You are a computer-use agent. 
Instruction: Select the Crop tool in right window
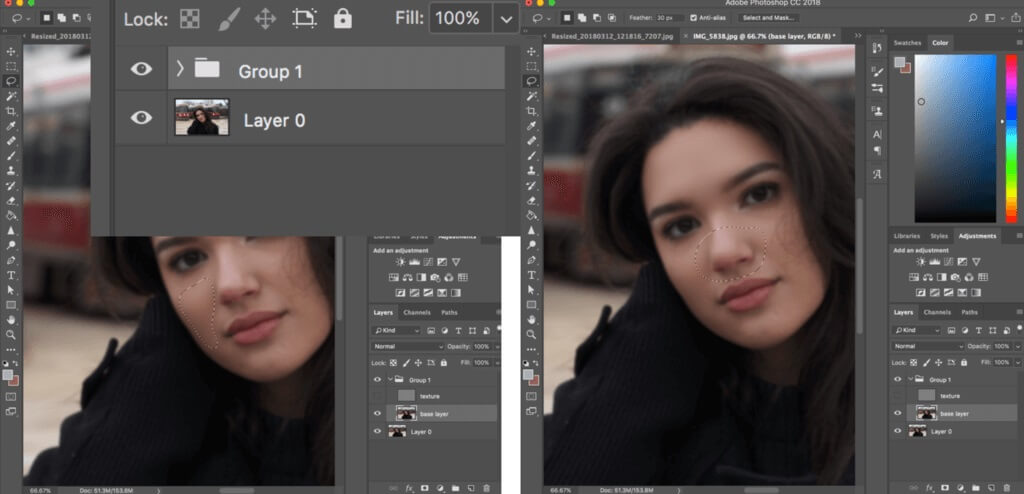532,111
